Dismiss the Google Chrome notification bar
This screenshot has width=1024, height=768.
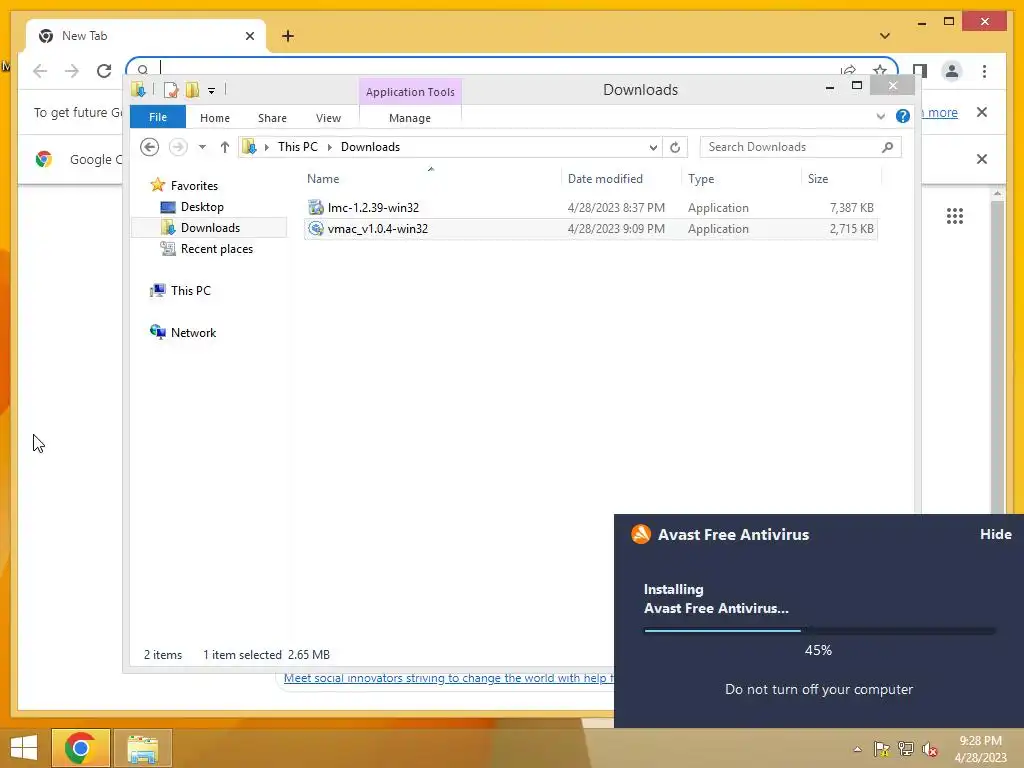(x=982, y=159)
